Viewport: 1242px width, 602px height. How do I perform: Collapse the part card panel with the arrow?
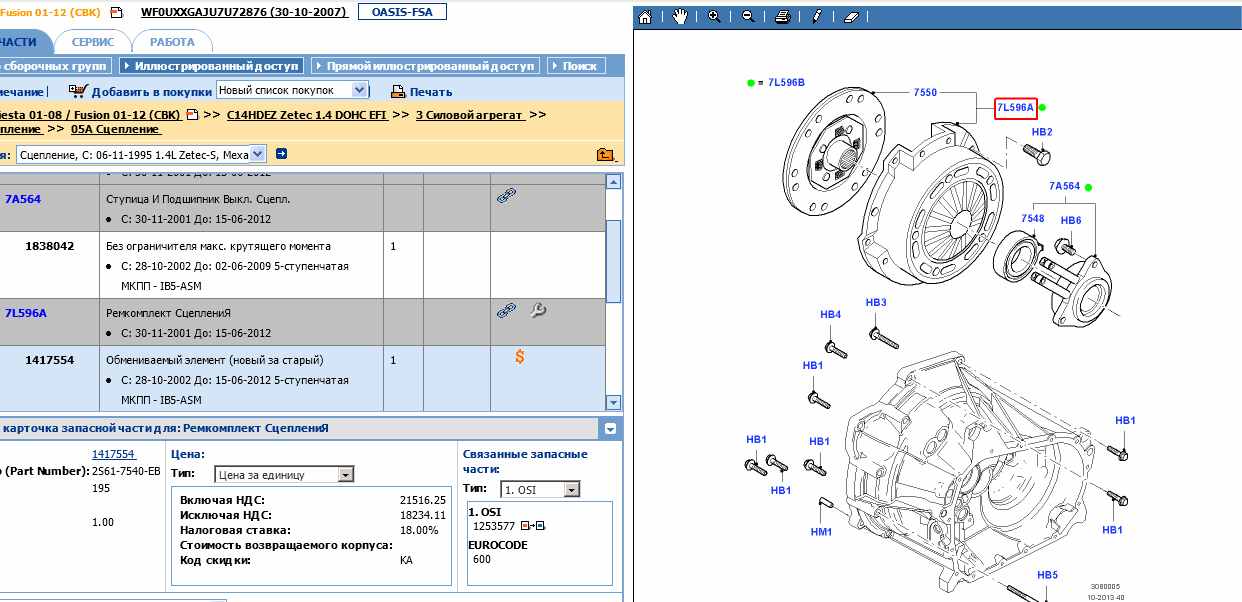click(610, 429)
